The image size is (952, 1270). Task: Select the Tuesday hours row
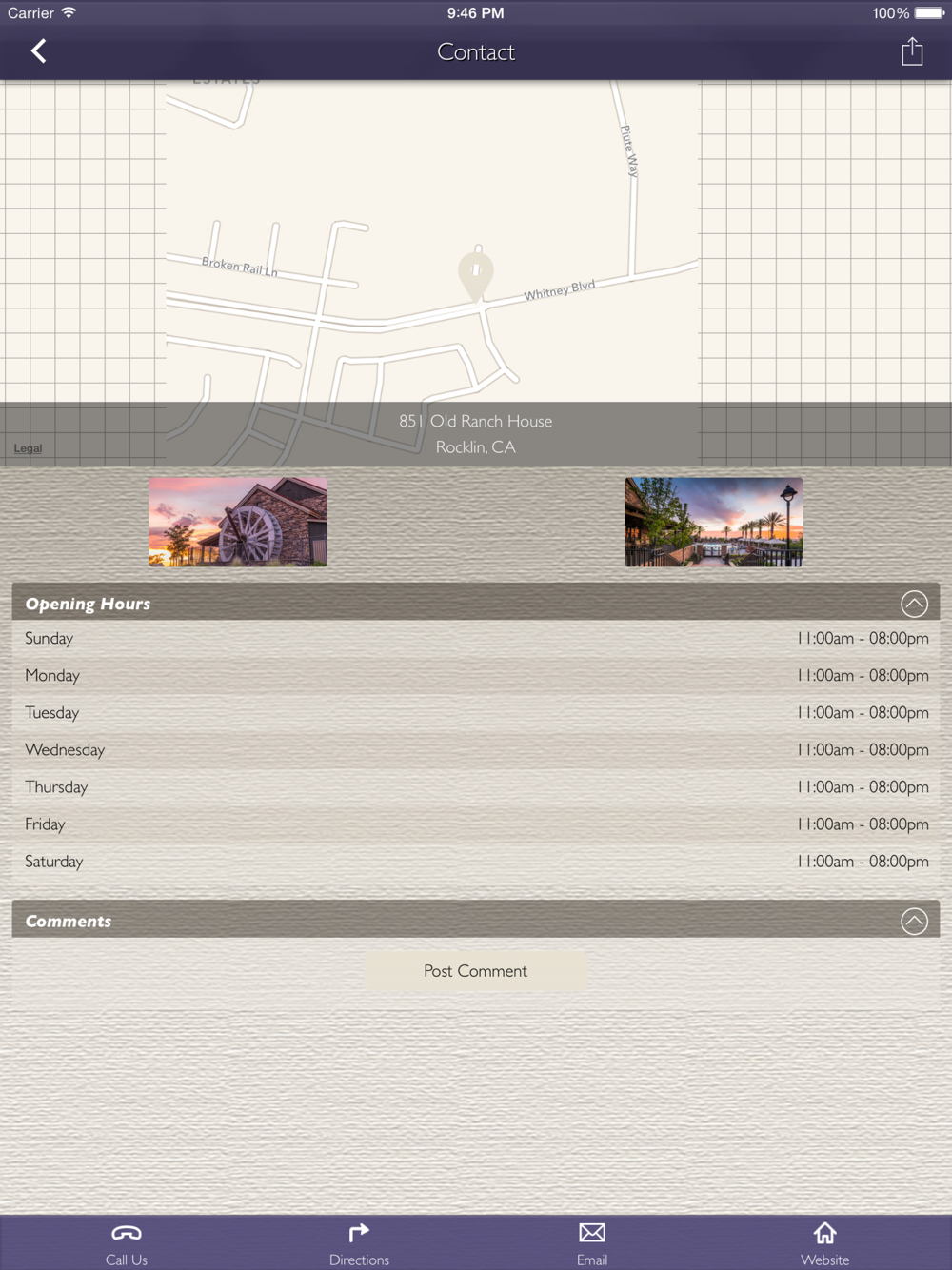(476, 713)
